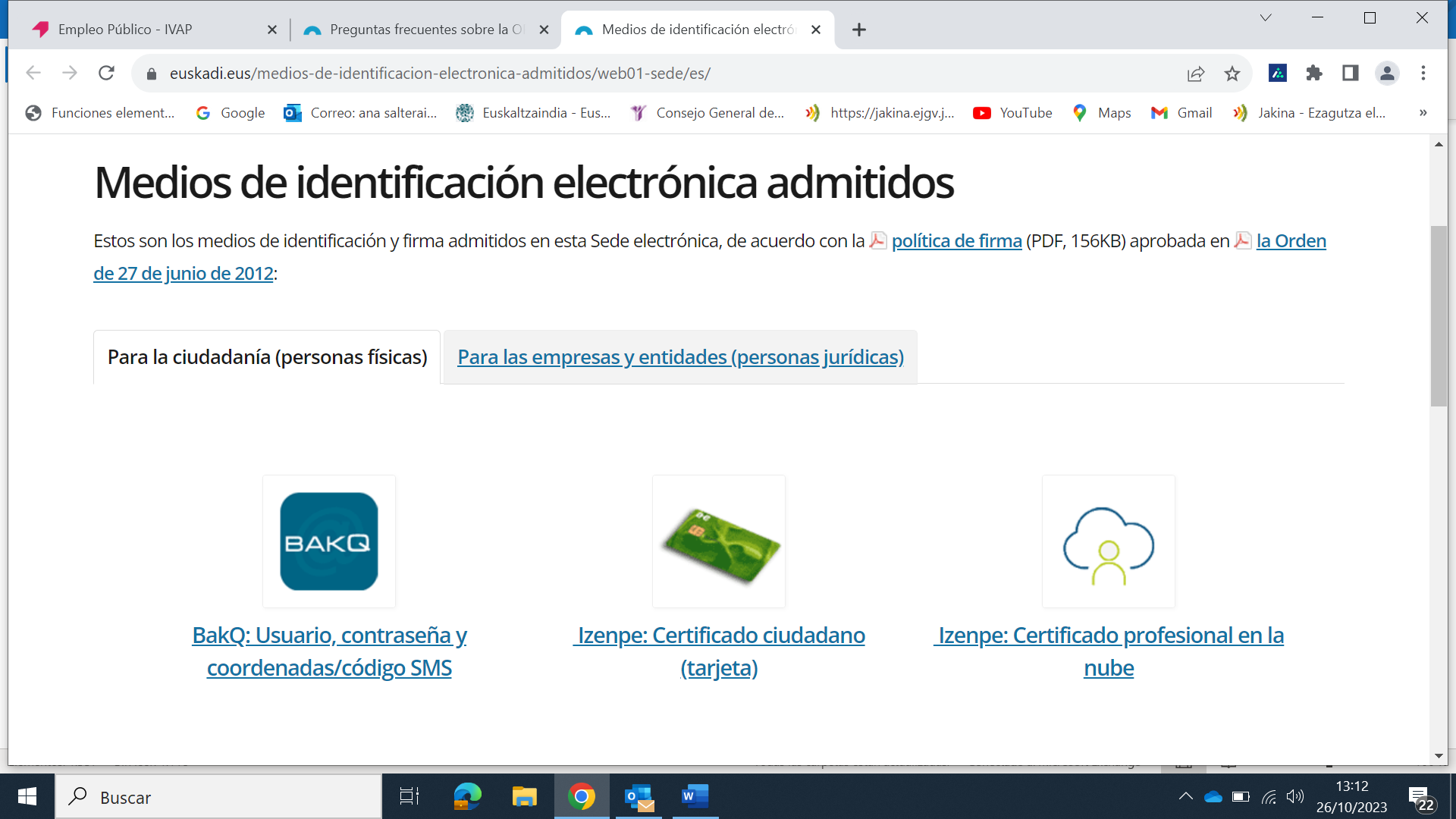Expand the hidden bookmarks chevron
This screenshot has width=1456, height=819.
1423,113
